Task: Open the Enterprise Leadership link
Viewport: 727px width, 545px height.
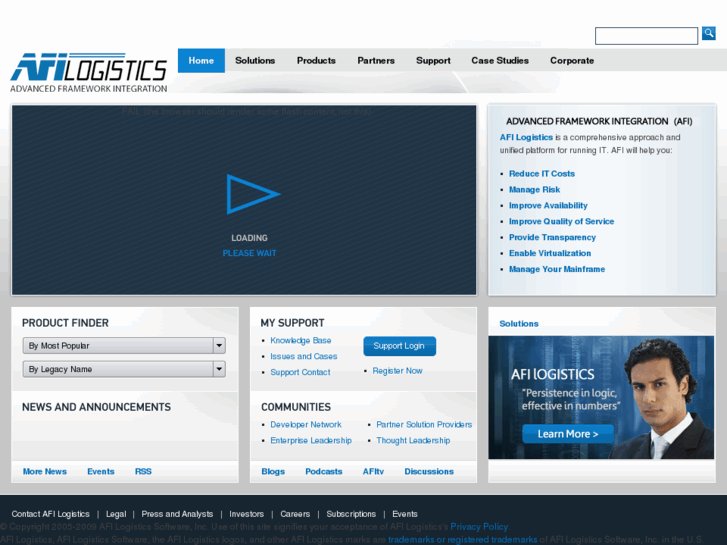Action: click(311, 440)
